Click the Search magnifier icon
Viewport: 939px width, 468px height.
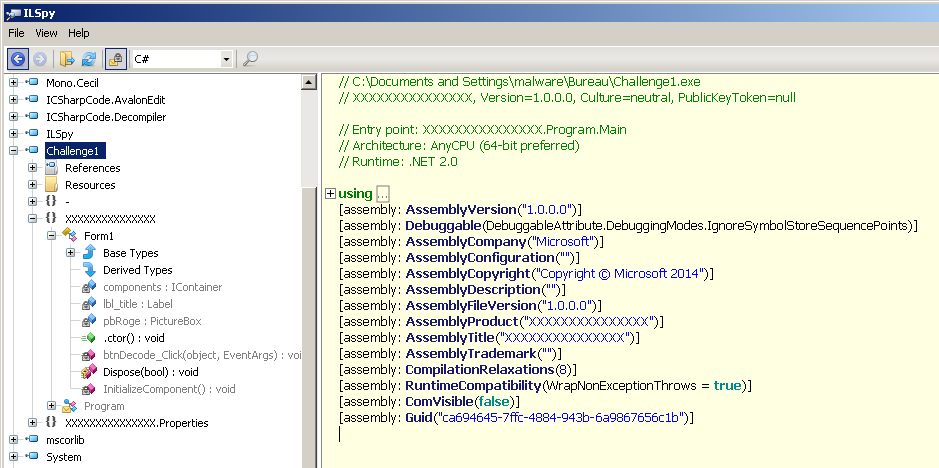[x=250, y=59]
